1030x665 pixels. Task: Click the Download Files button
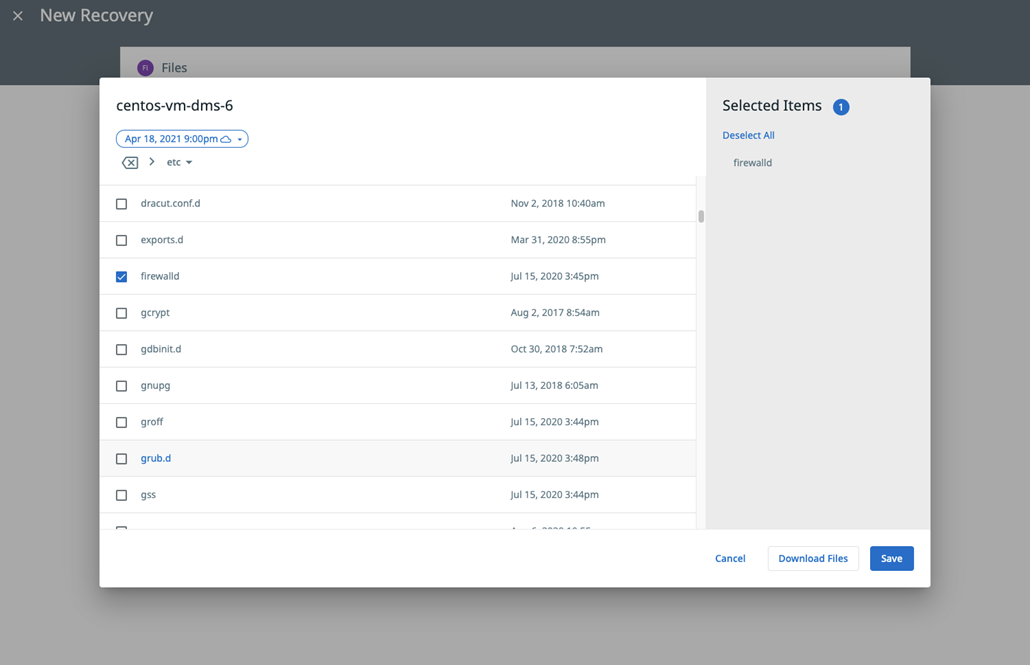[813, 559]
